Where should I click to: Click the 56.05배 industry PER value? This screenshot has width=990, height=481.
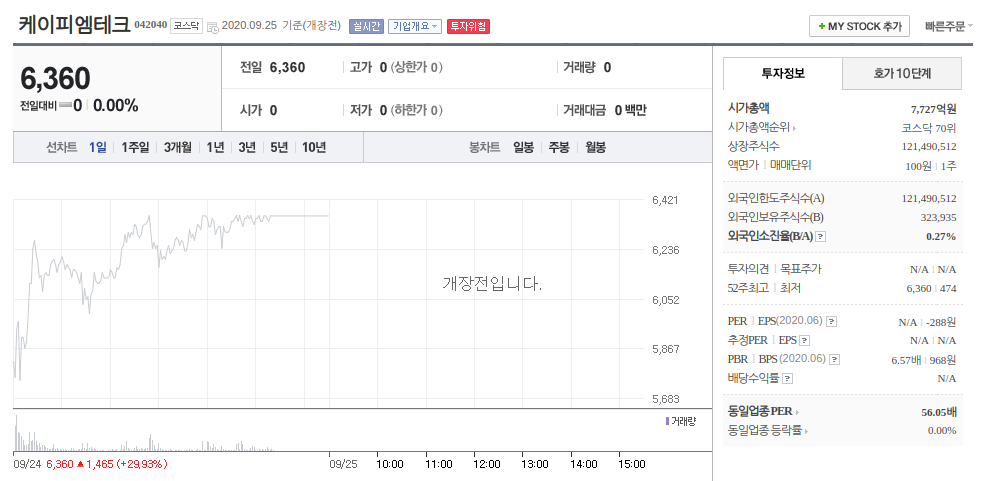pos(939,412)
